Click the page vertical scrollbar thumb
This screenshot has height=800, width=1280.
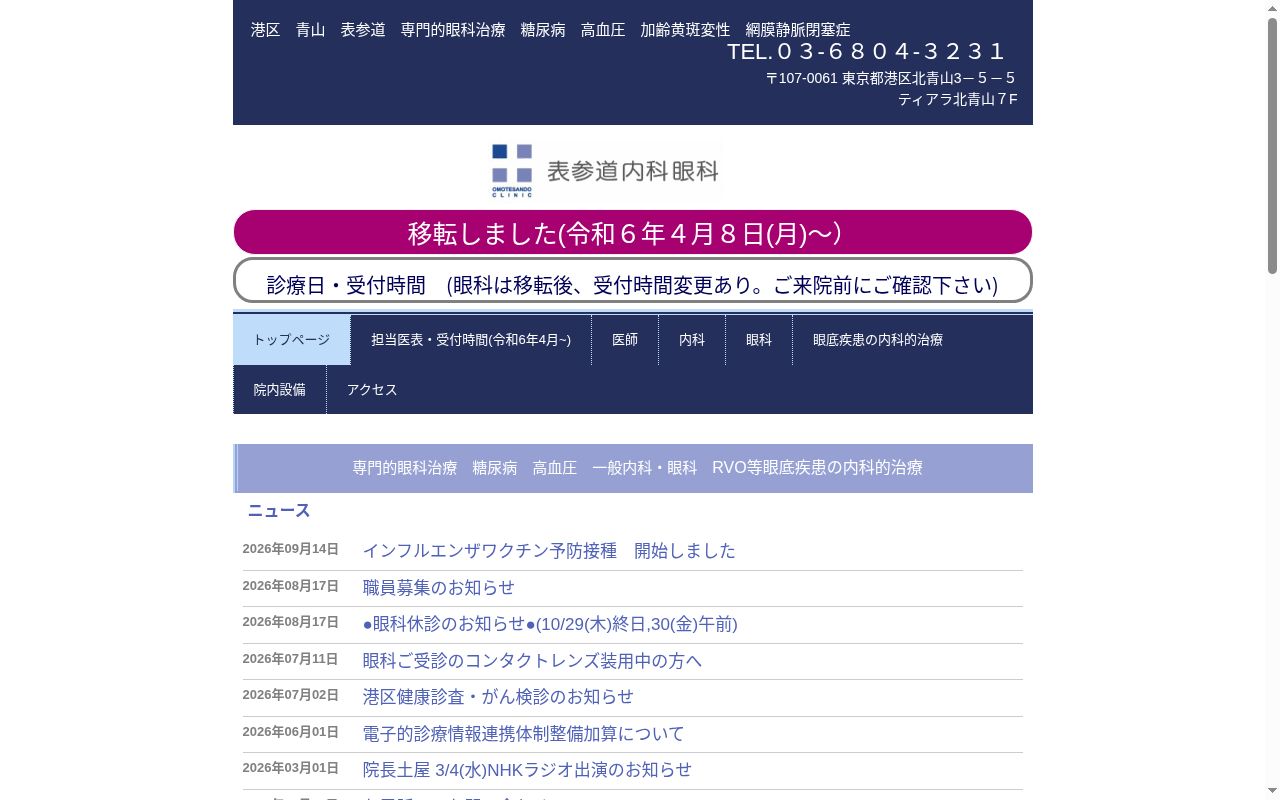(1272, 145)
